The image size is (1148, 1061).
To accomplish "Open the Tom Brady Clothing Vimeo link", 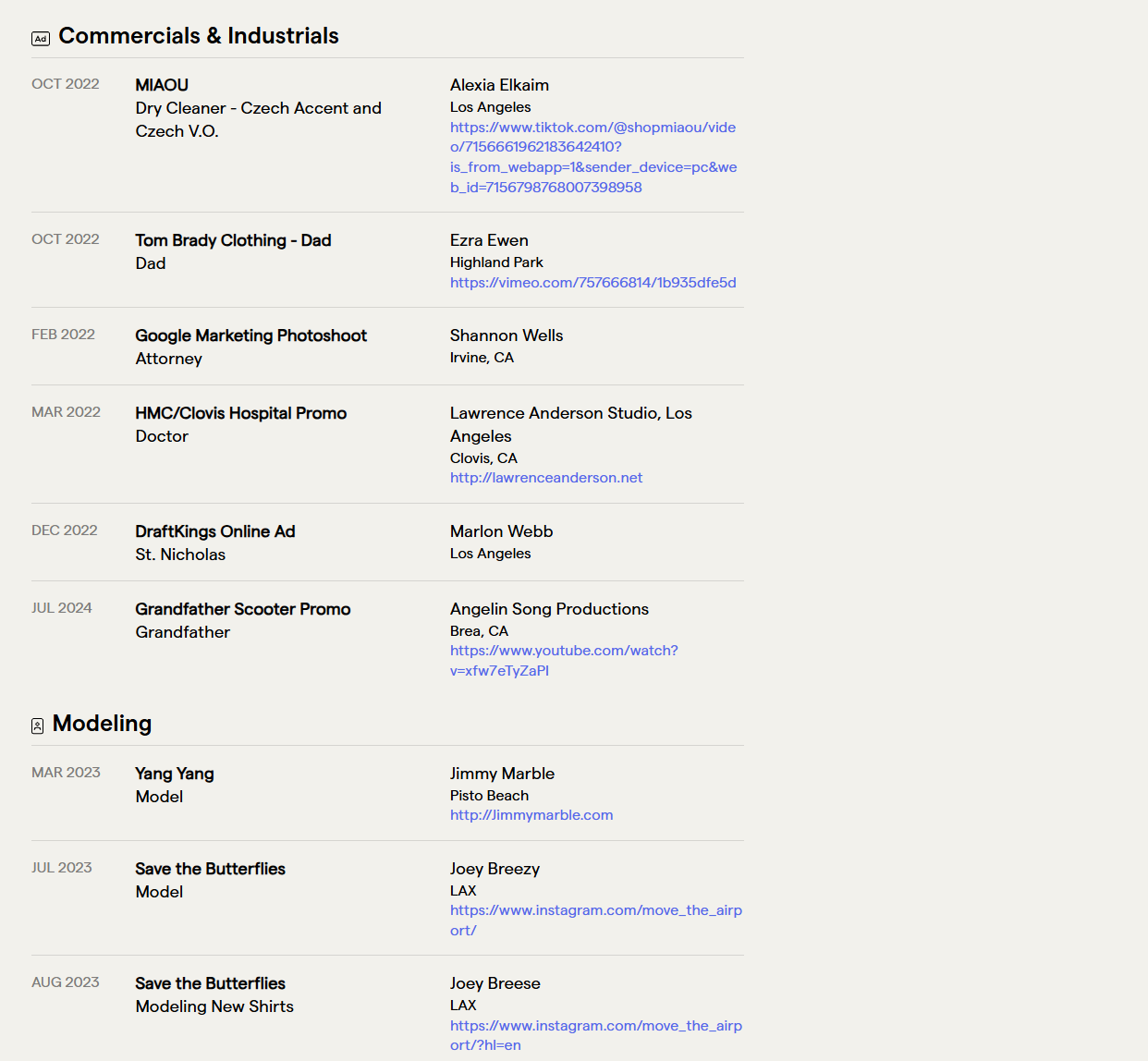I will pyautogui.click(x=593, y=283).
